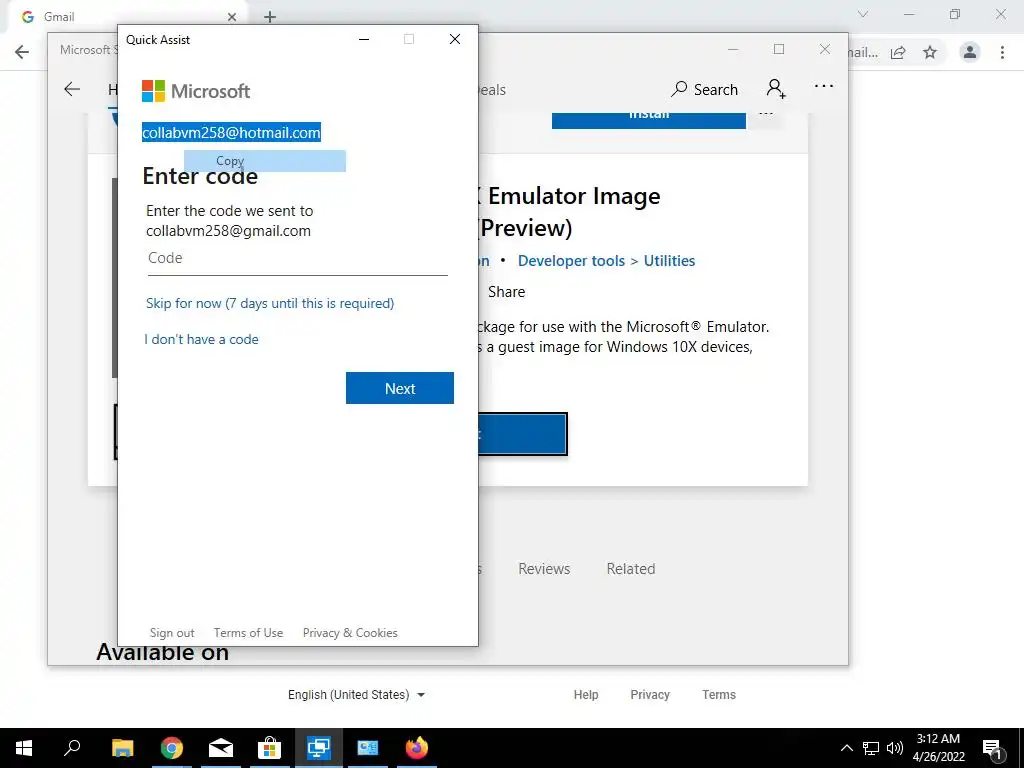Screen dimensions: 1024x768
Task: Open Chrome profile avatar
Action: [x=970, y=52]
